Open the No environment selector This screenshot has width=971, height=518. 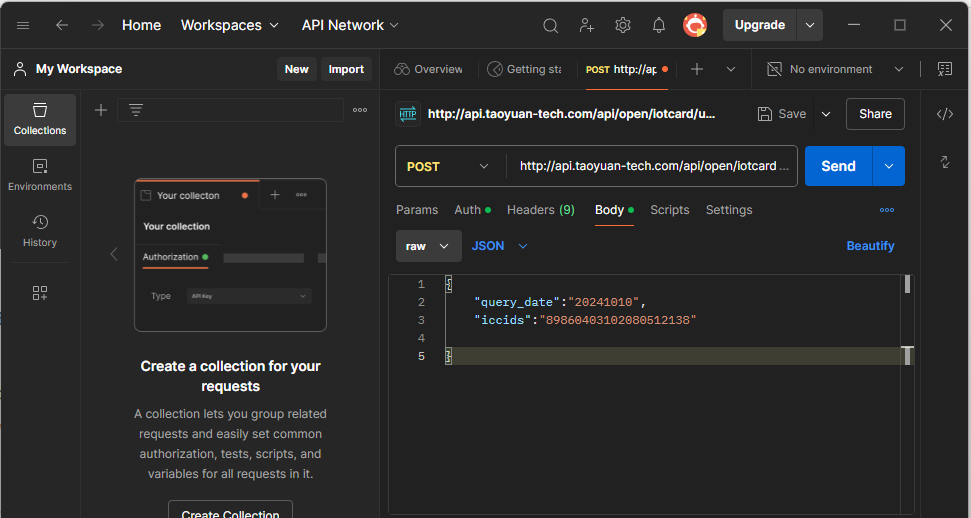(835, 69)
